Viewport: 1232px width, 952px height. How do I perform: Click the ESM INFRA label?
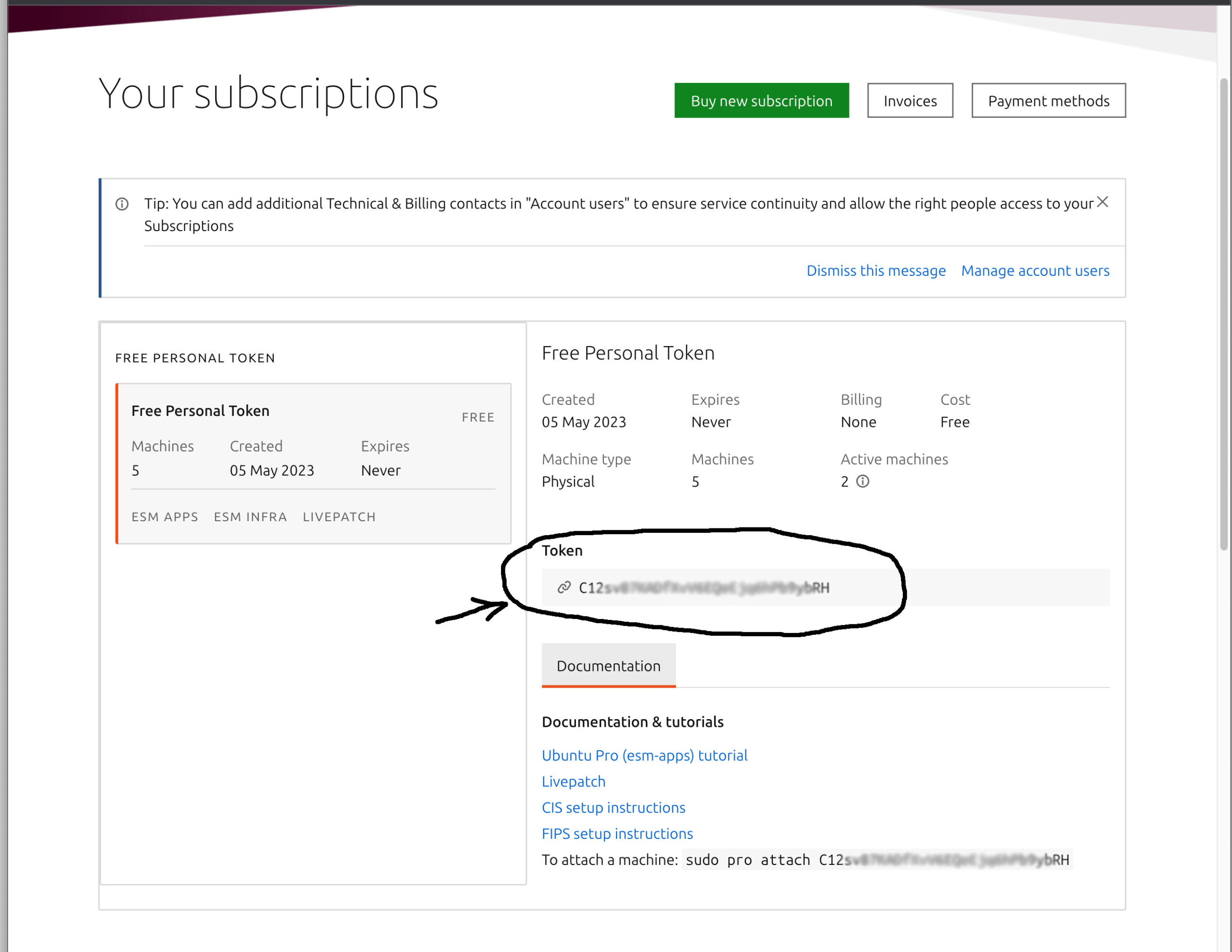pos(250,516)
